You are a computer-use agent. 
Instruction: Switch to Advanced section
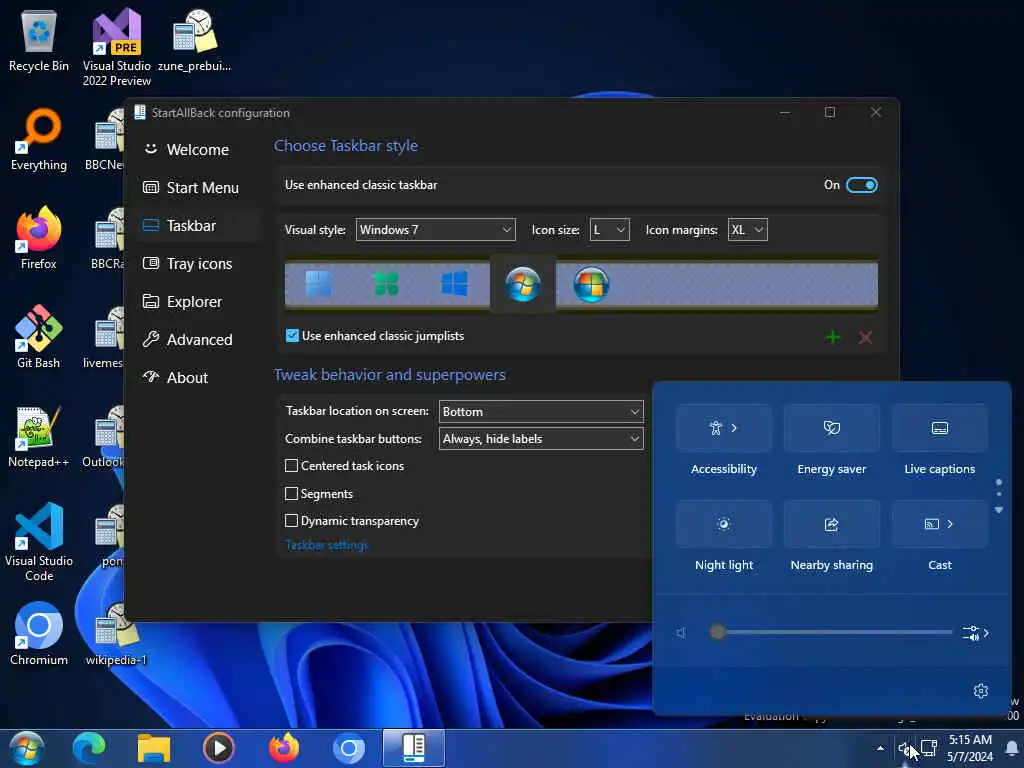pyautogui.click(x=198, y=340)
